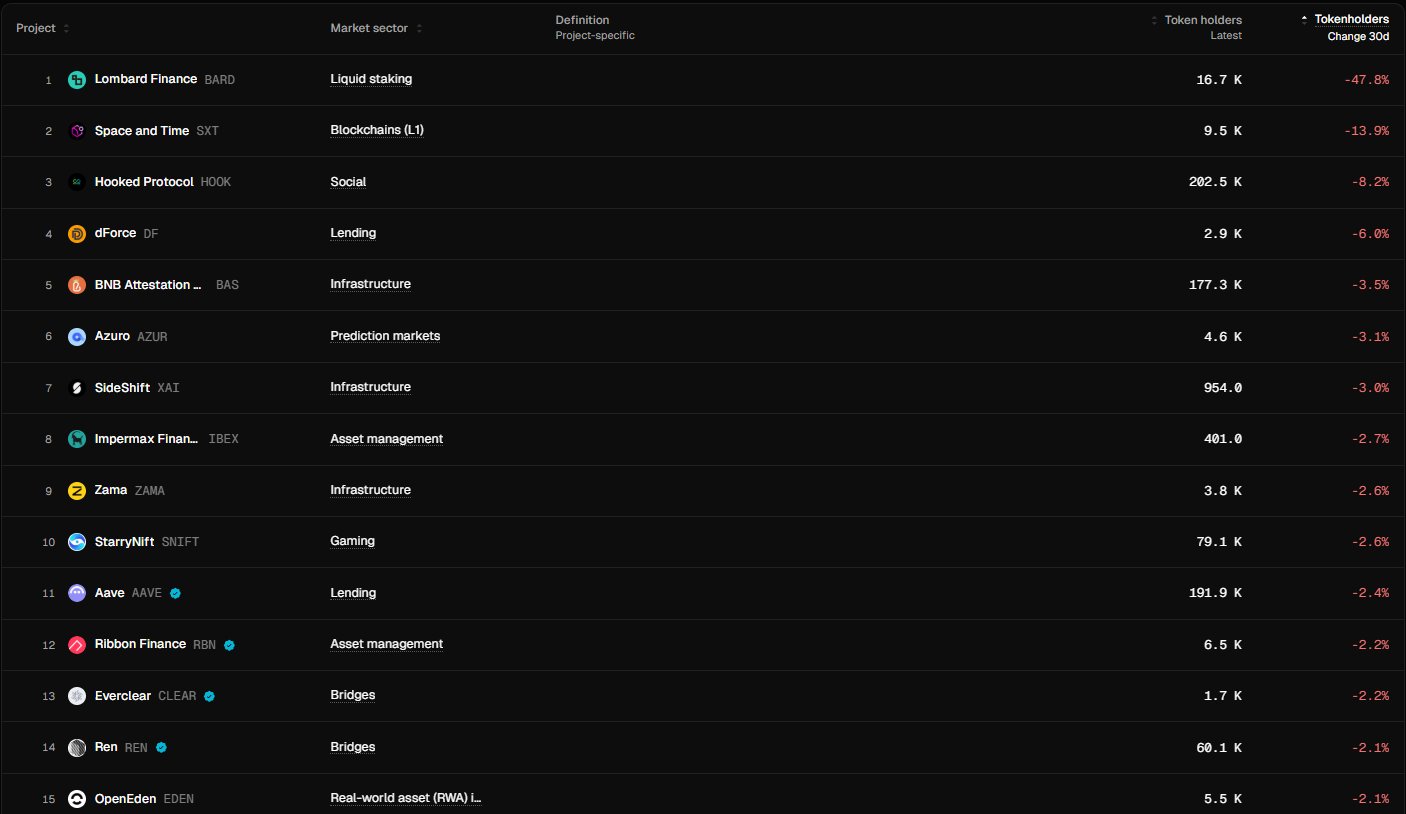Click the verified badge next to Ribbon Finance
The width and height of the screenshot is (1406, 814).
(229, 645)
